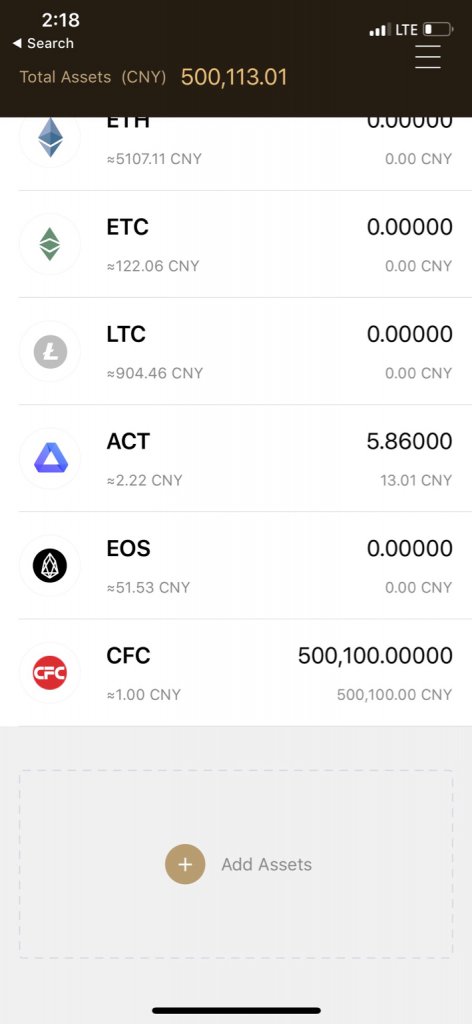472x1024 pixels.
Task: Tap the ACT value 13.01 CNY
Action: pyautogui.click(x=417, y=480)
